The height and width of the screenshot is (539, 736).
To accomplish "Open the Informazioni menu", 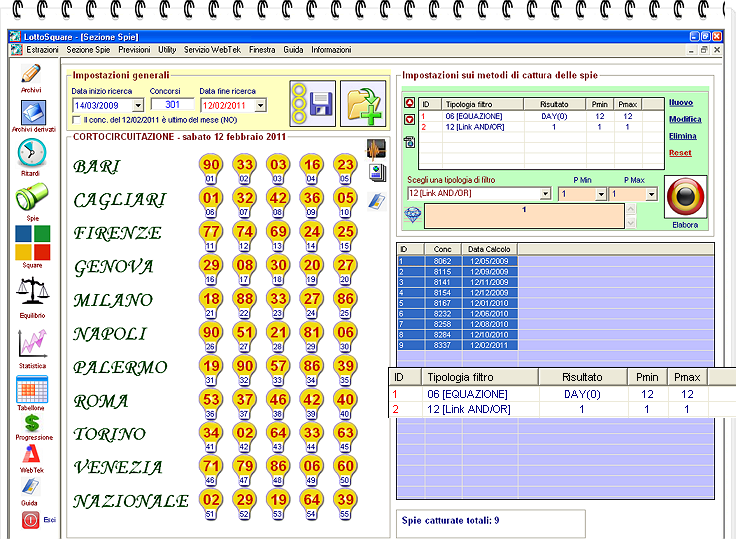I will pos(331,50).
